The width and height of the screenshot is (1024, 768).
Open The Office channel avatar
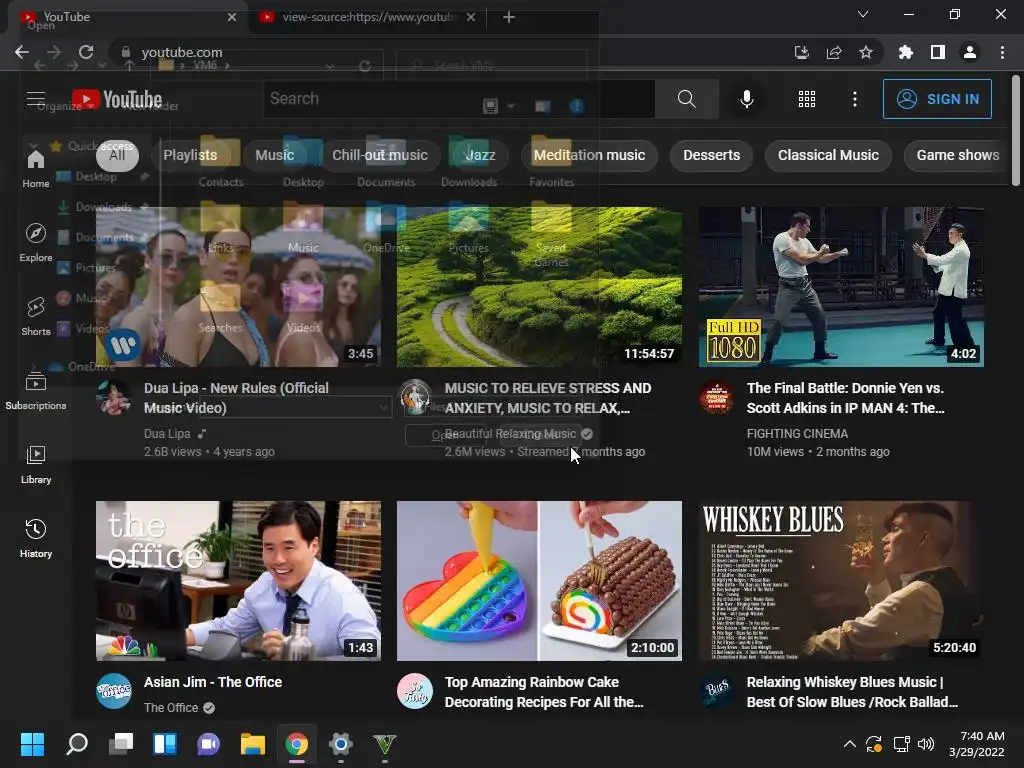[x=114, y=691]
